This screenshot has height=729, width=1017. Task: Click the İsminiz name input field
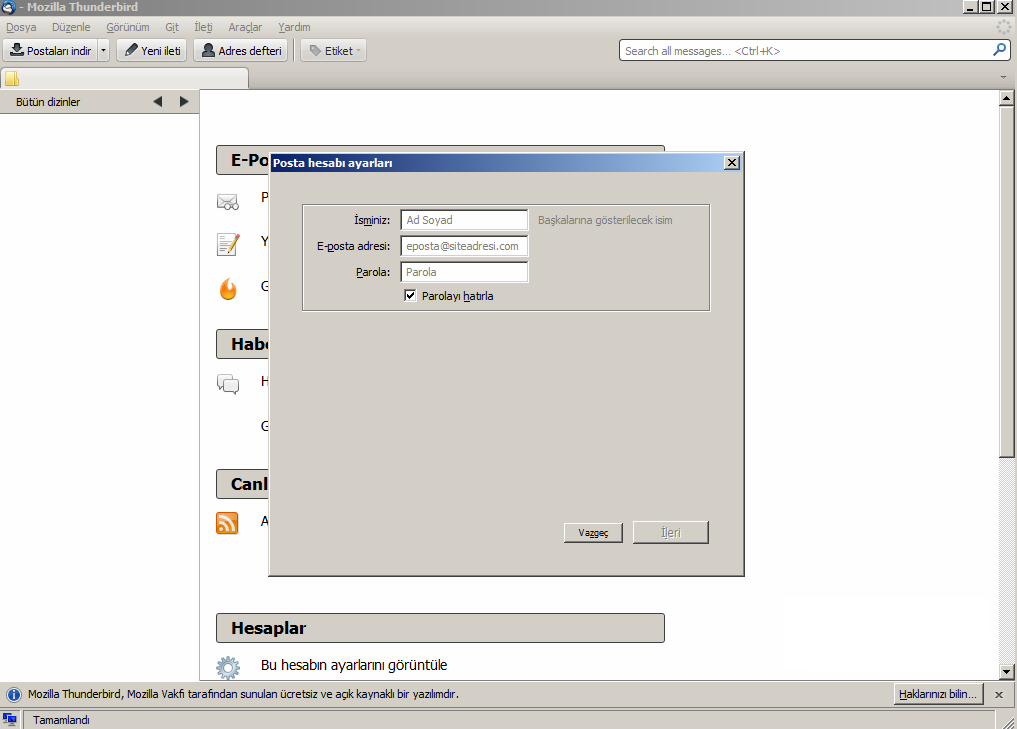(x=464, y=220)
